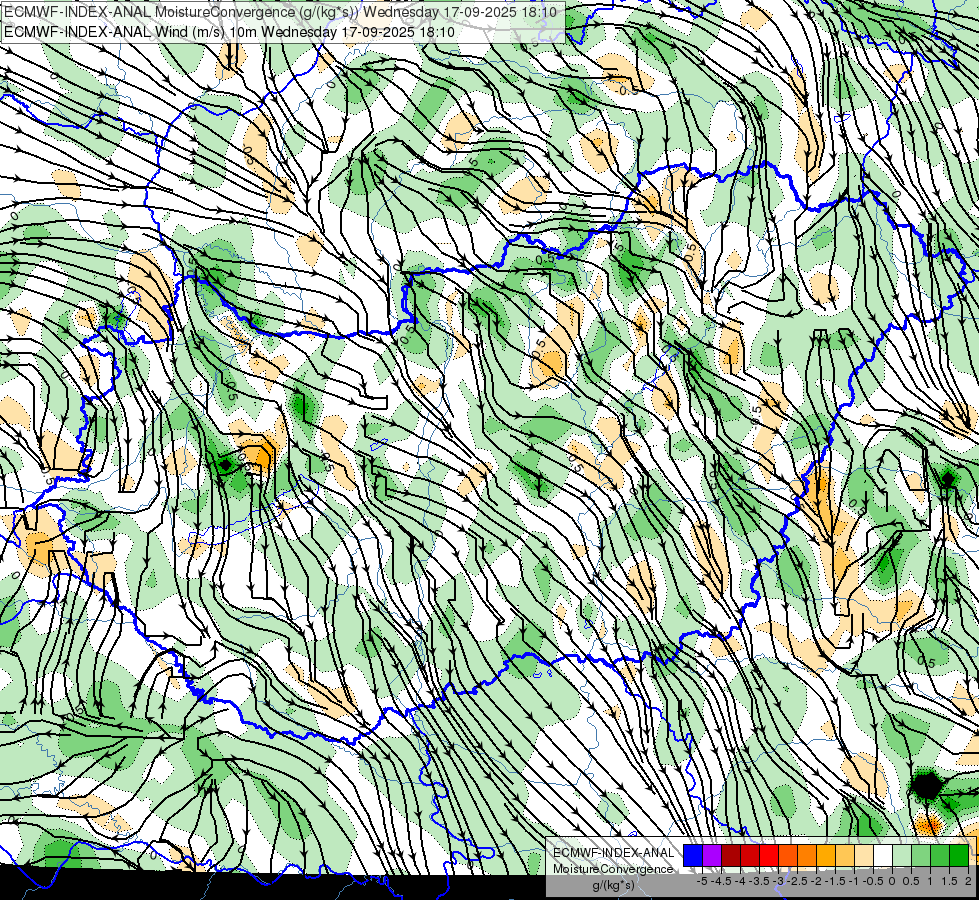Click the 2 tick label ending the legend
Screen dimensions: 979x900
point(968,881)
